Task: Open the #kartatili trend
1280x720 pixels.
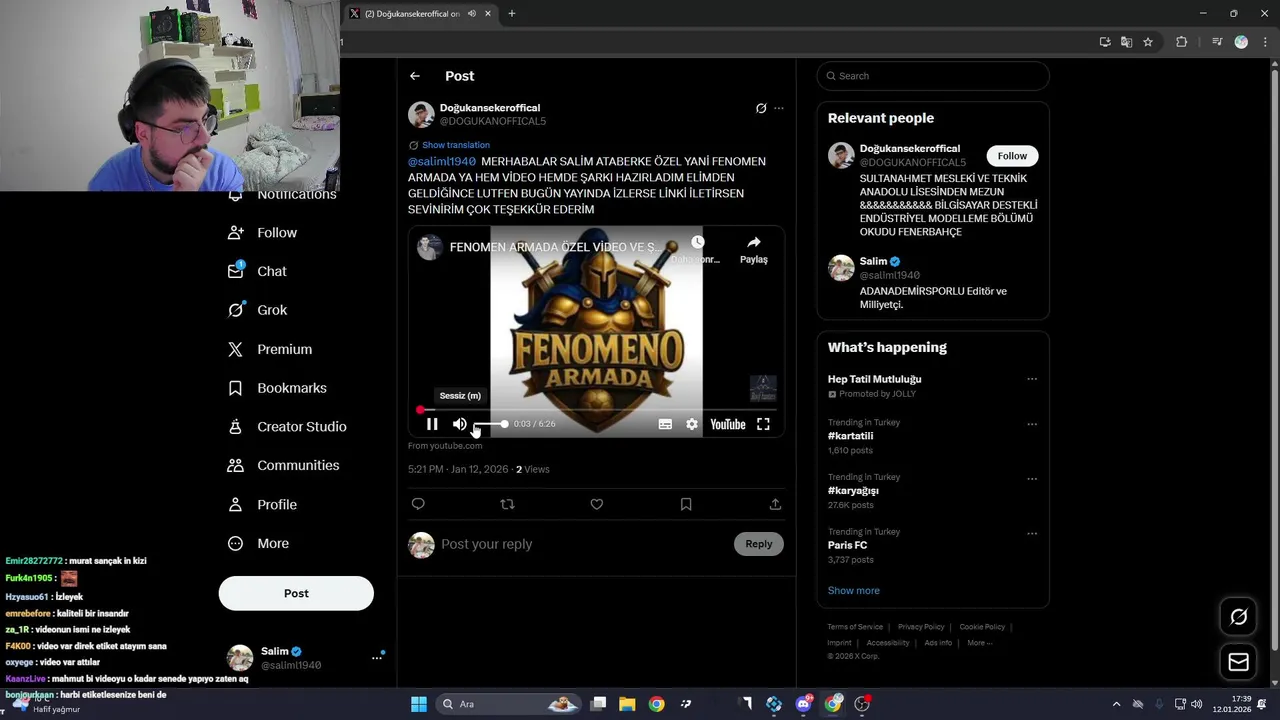Action: (850, 436)
